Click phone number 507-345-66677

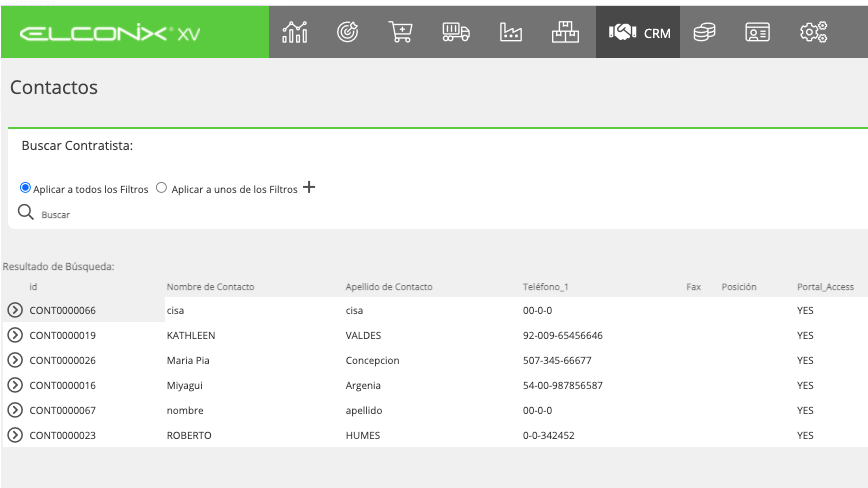point(557,360)
